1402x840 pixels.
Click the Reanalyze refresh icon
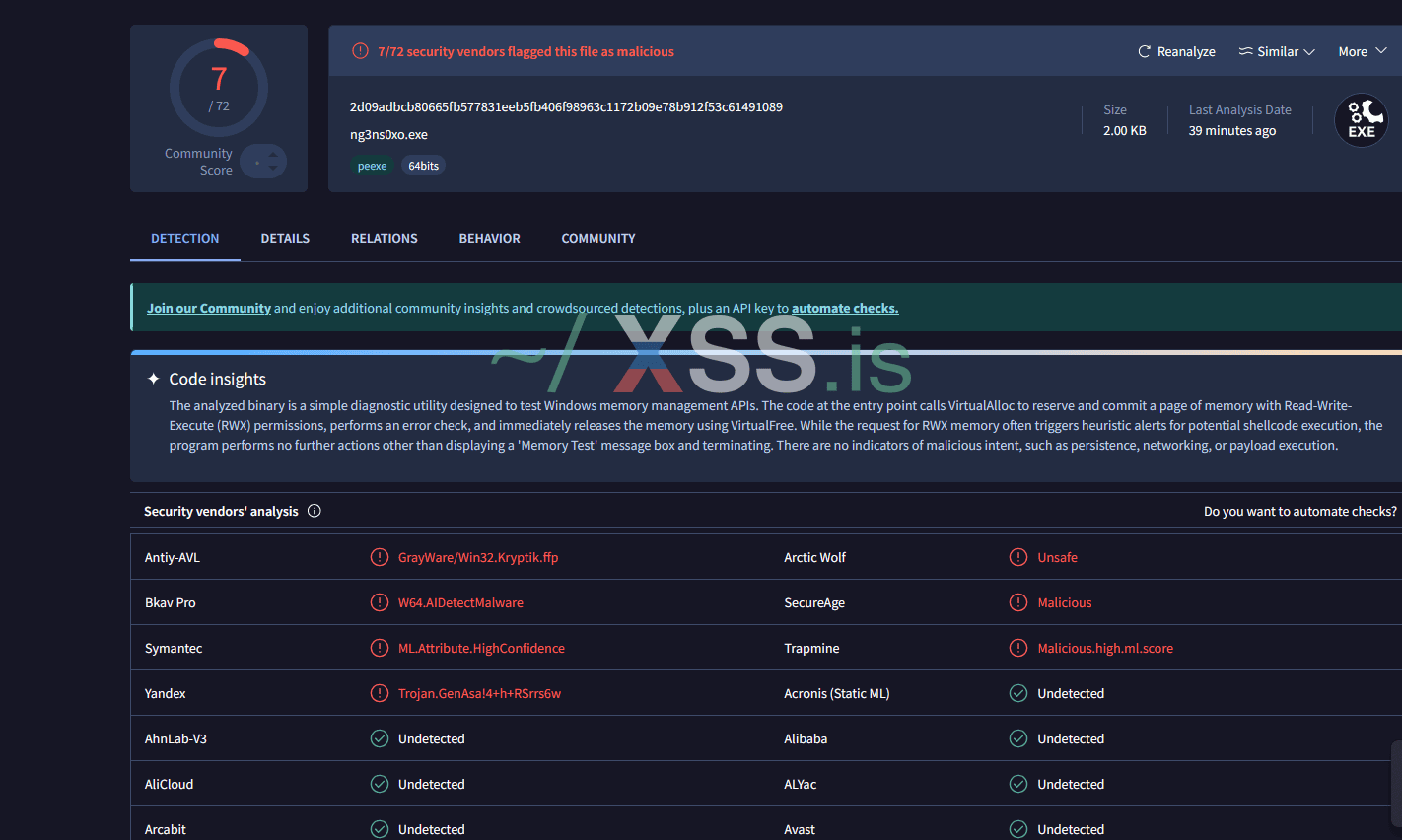click(x=1144, y=50)
